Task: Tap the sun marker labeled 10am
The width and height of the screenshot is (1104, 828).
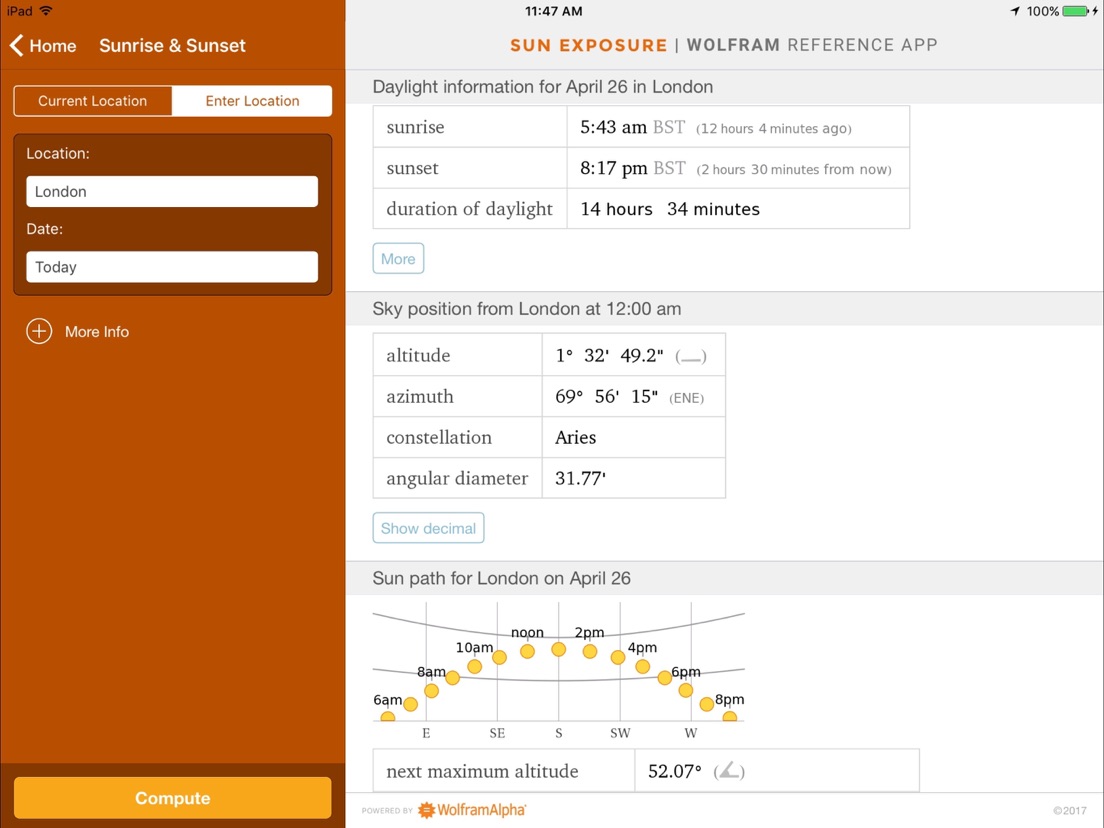Action: [475, 666]
